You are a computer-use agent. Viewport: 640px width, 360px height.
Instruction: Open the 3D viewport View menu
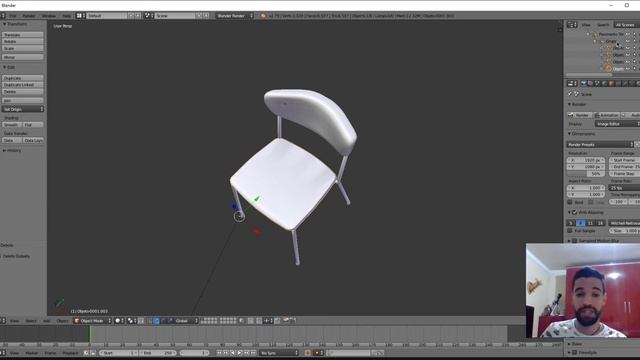(14, 321)
